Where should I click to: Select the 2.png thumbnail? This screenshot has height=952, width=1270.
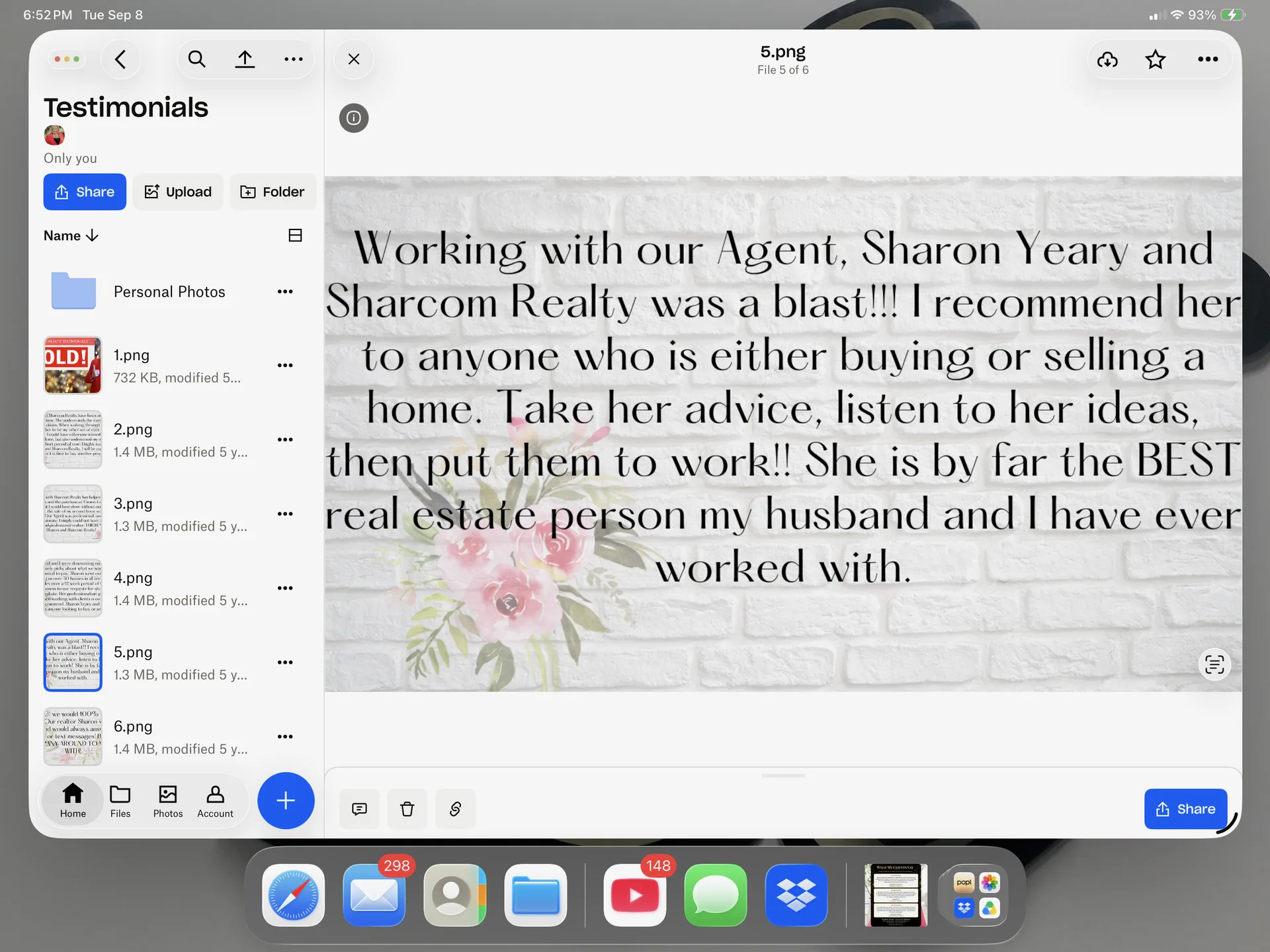coord(73,440)
